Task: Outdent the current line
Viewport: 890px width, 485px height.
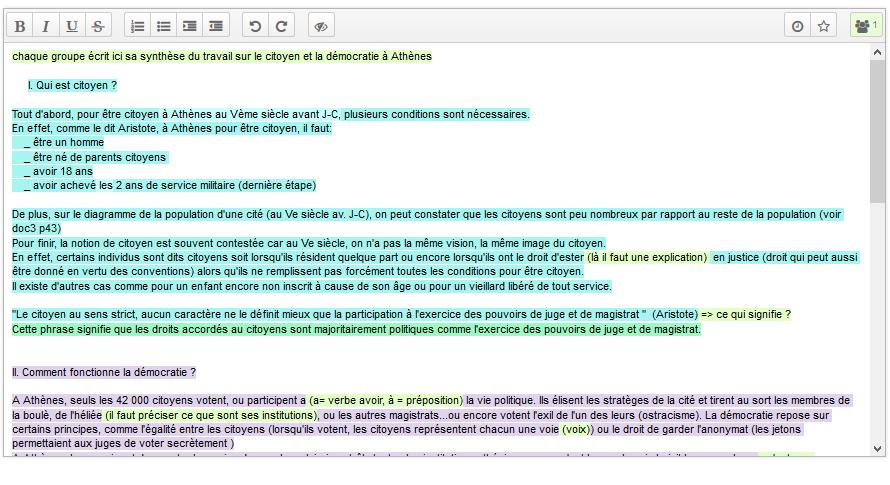Action: point(216,26)
